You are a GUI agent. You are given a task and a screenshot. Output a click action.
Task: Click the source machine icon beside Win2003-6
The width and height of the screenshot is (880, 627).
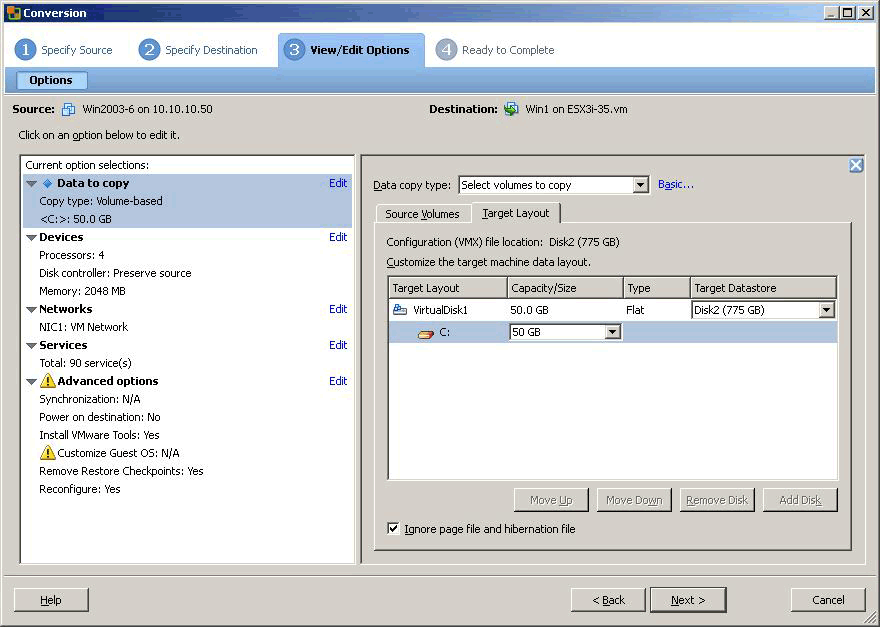coord(68,109)
